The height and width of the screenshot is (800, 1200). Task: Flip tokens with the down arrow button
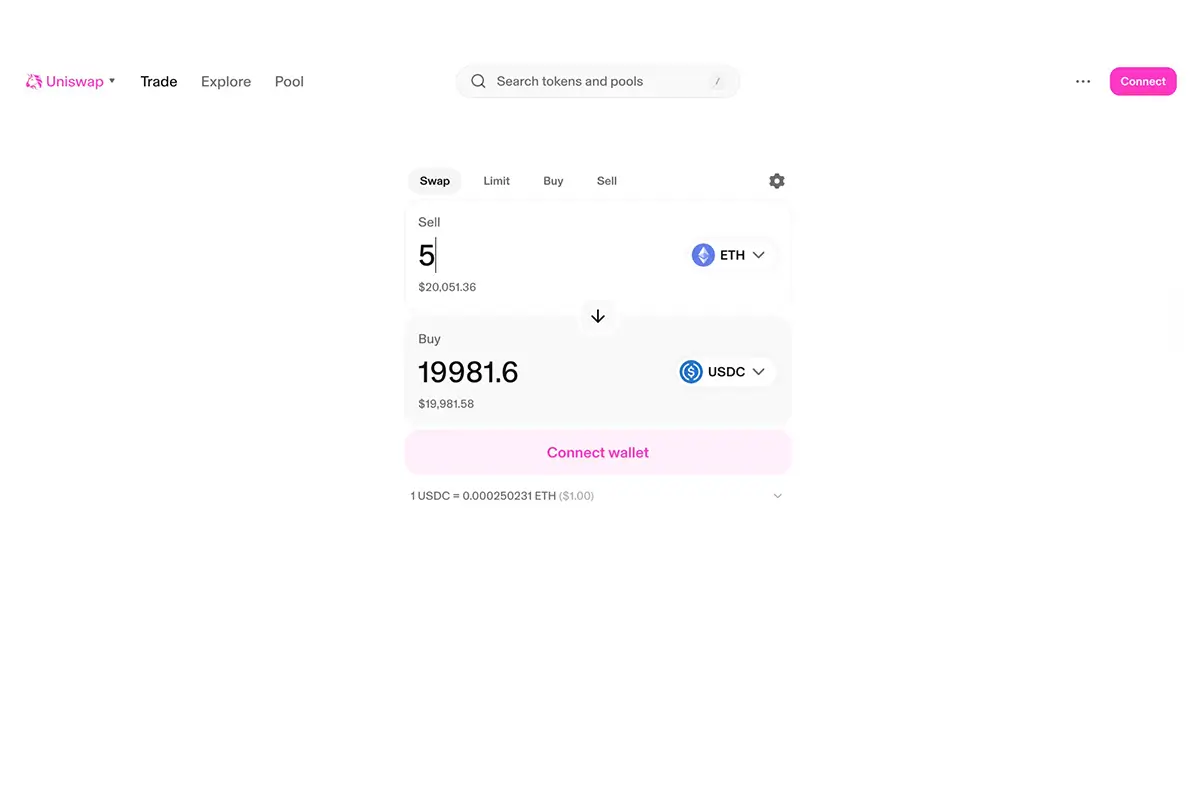[598, 316]
